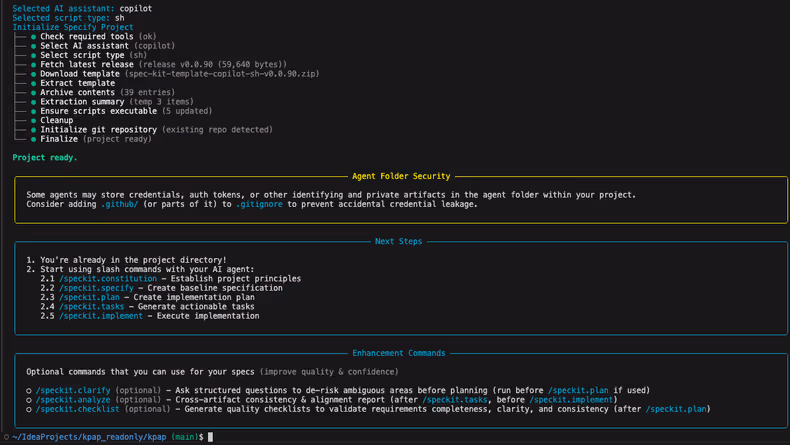This screenshot has height=445, width=790.
Task: Click the Initialize Specify Project tree heading
Action: (x=72, y=27)
